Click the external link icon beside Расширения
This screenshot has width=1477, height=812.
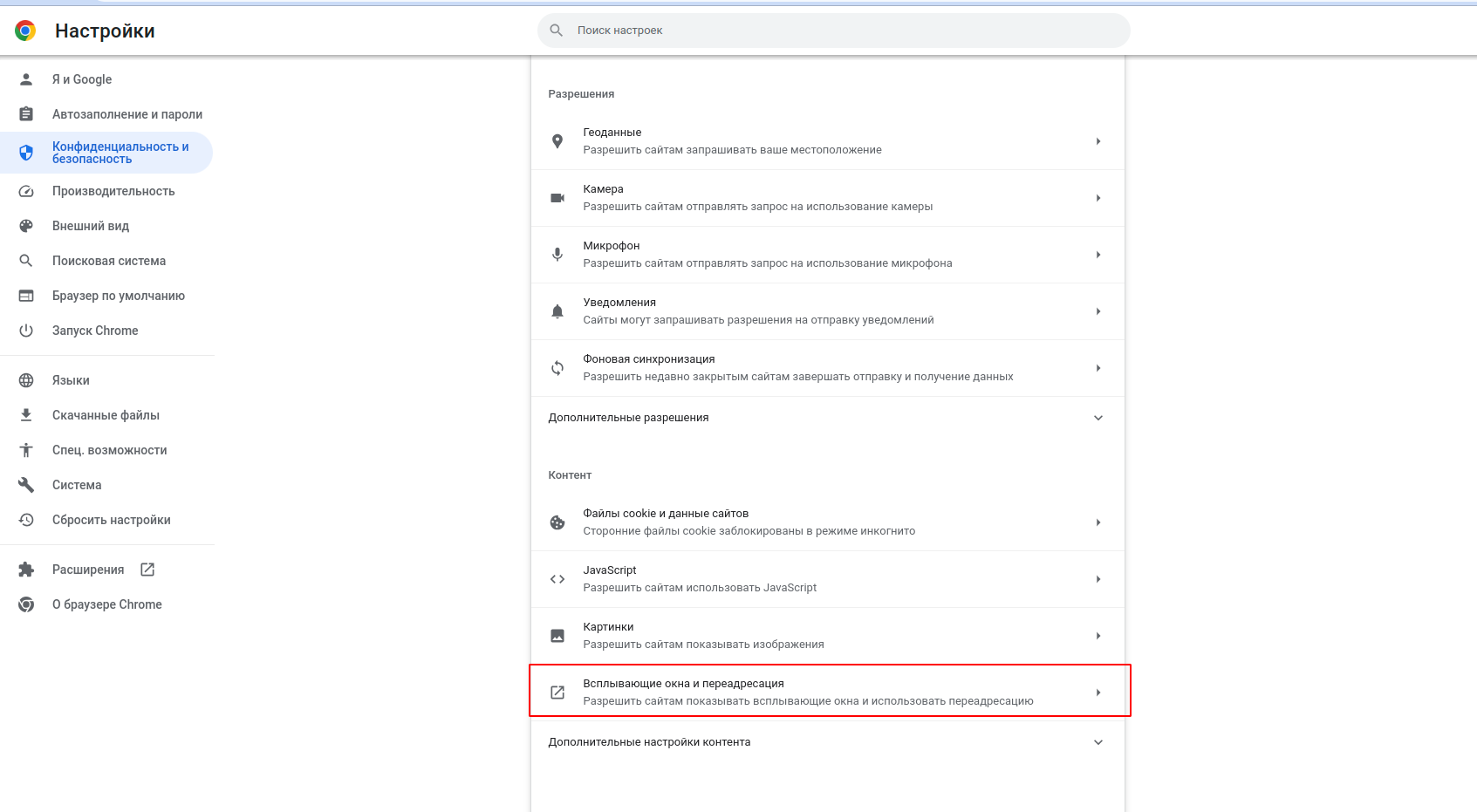coord(147,570)
